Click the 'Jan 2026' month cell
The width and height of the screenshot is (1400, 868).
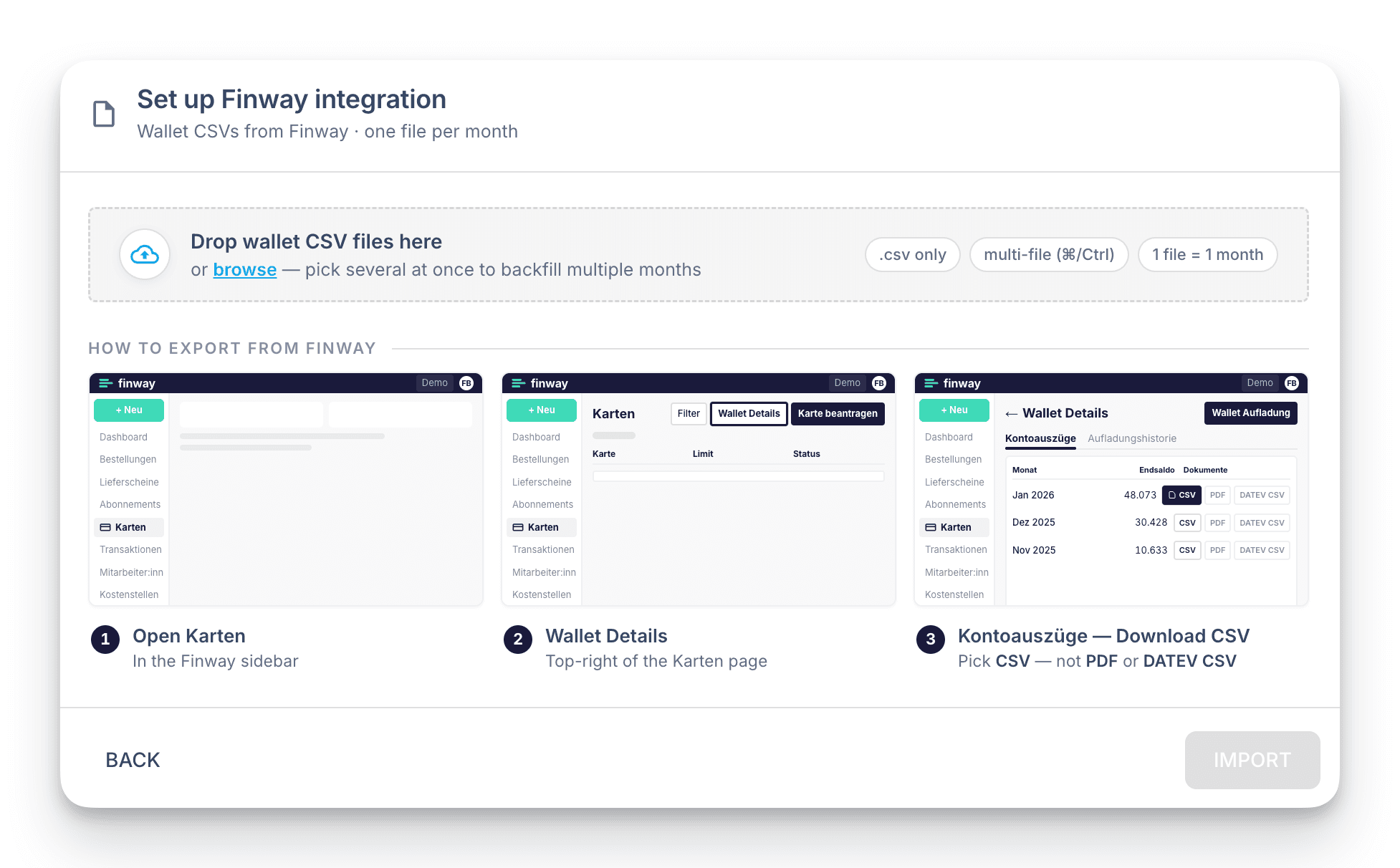(1033, 495)
